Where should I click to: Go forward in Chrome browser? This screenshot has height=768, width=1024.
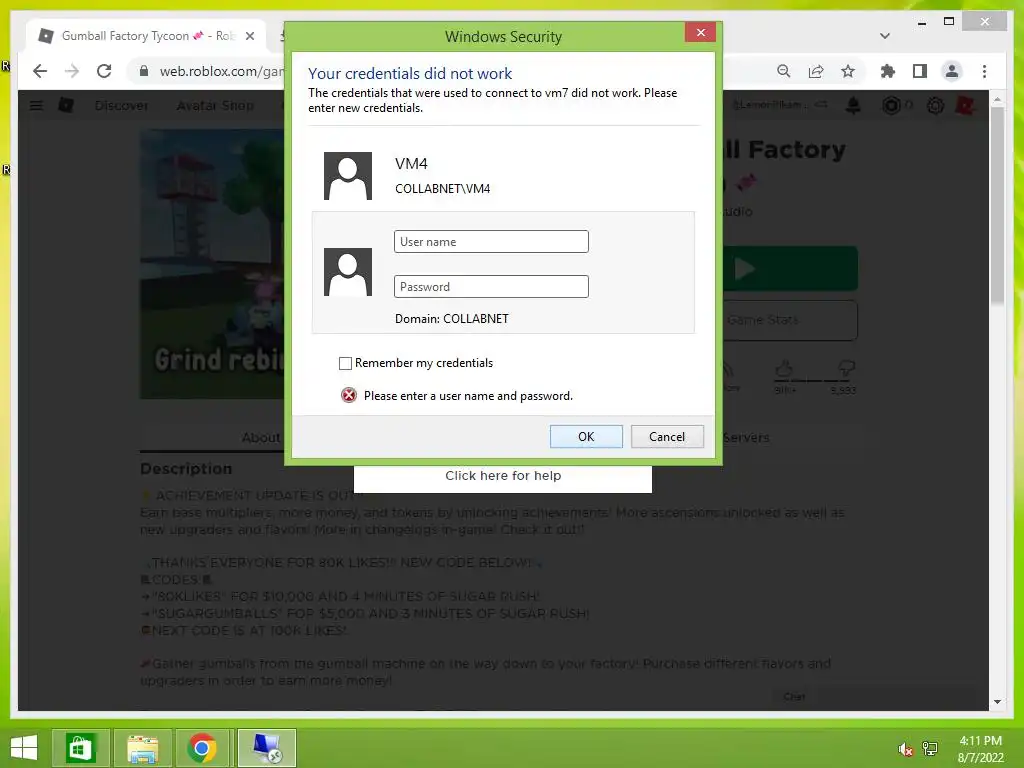(x=72, y=71)
